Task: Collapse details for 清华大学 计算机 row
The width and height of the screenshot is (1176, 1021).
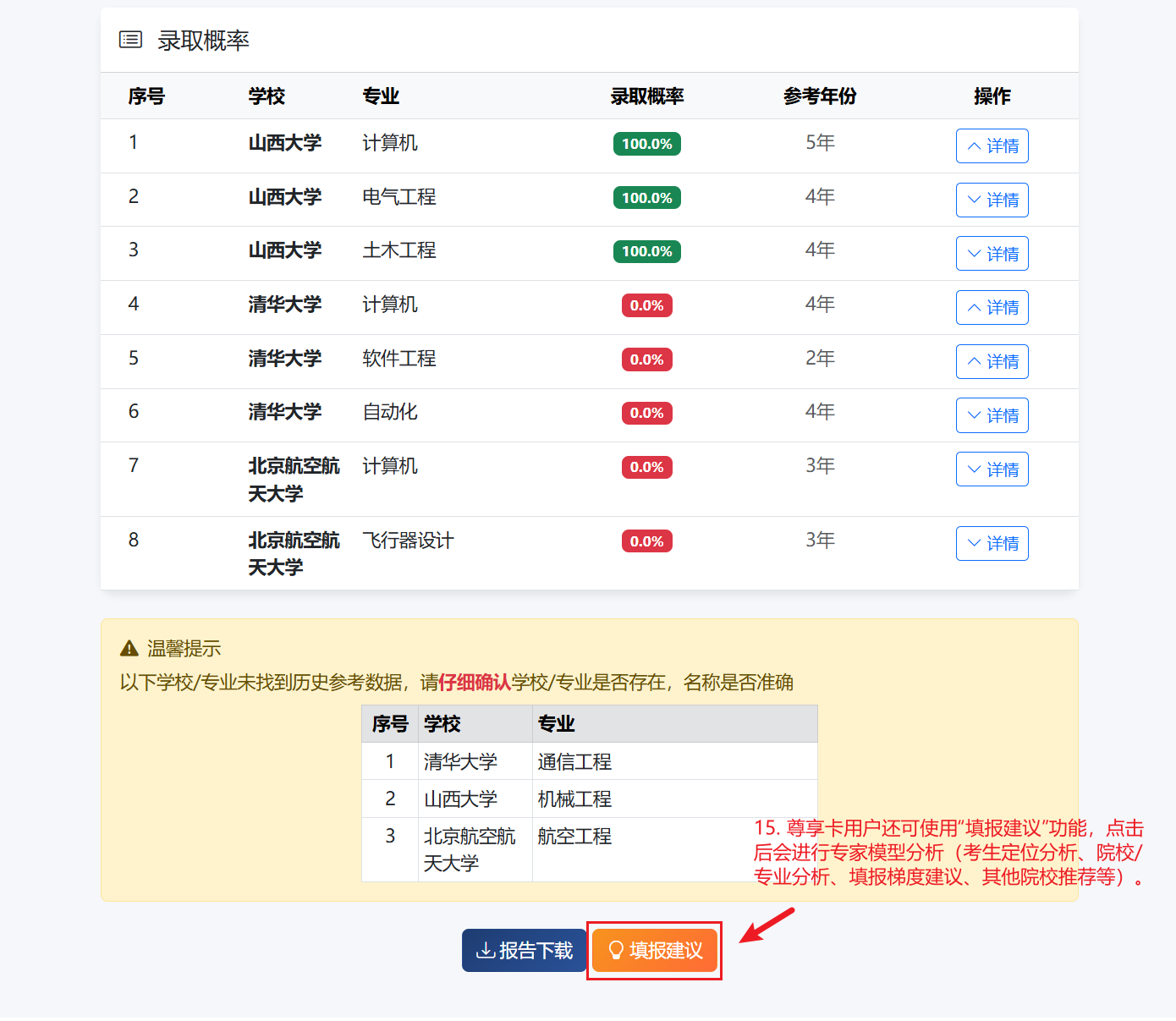Action: tap(992, 307)
